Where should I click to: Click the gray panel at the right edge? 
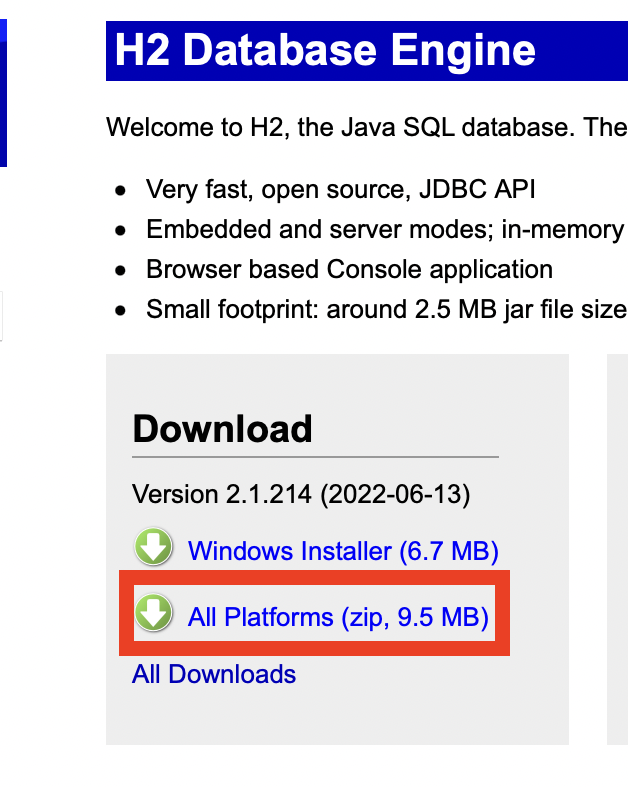pos(617,550)
